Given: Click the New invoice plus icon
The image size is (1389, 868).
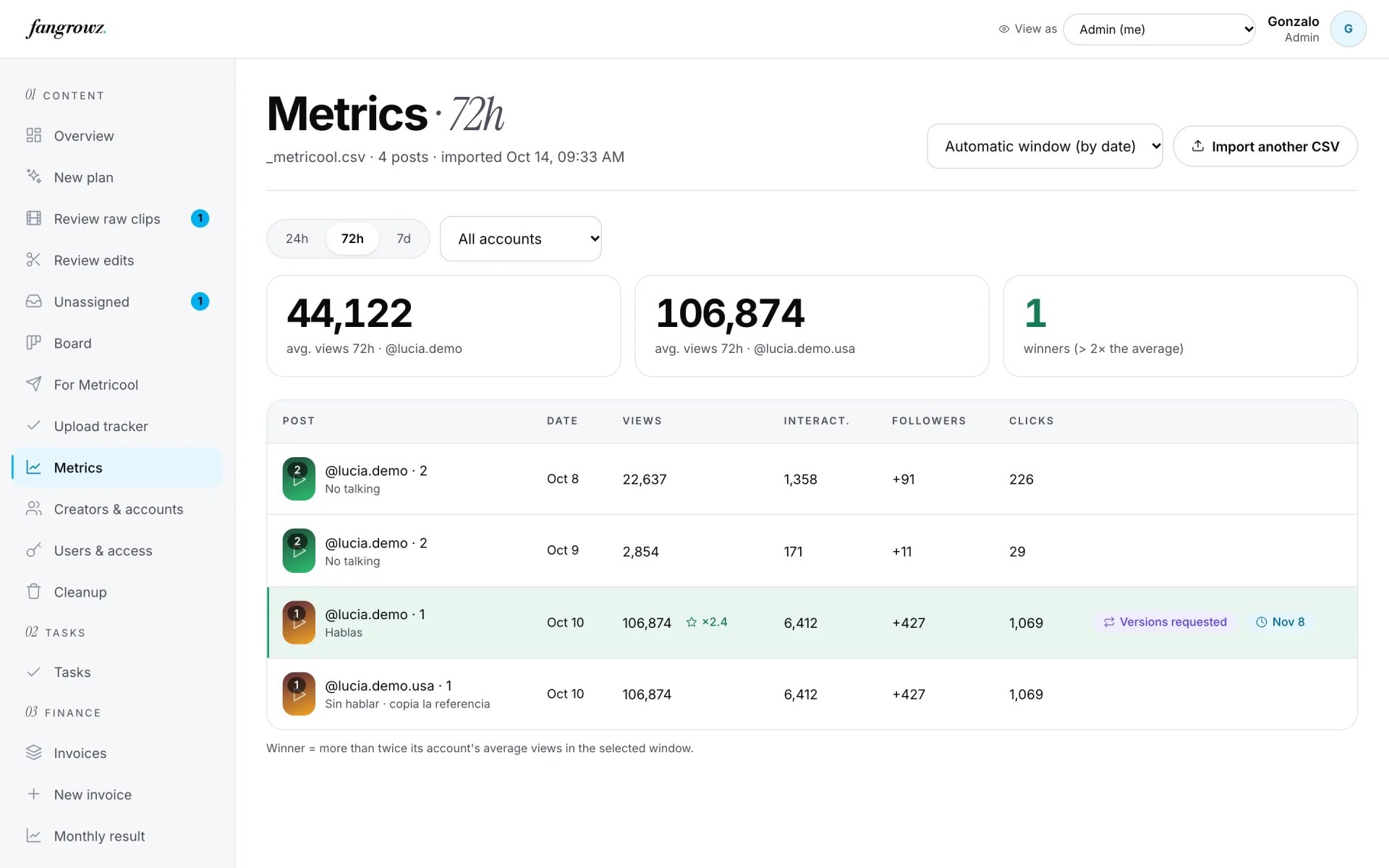Looking at the screenshot, I should [33, 793].
